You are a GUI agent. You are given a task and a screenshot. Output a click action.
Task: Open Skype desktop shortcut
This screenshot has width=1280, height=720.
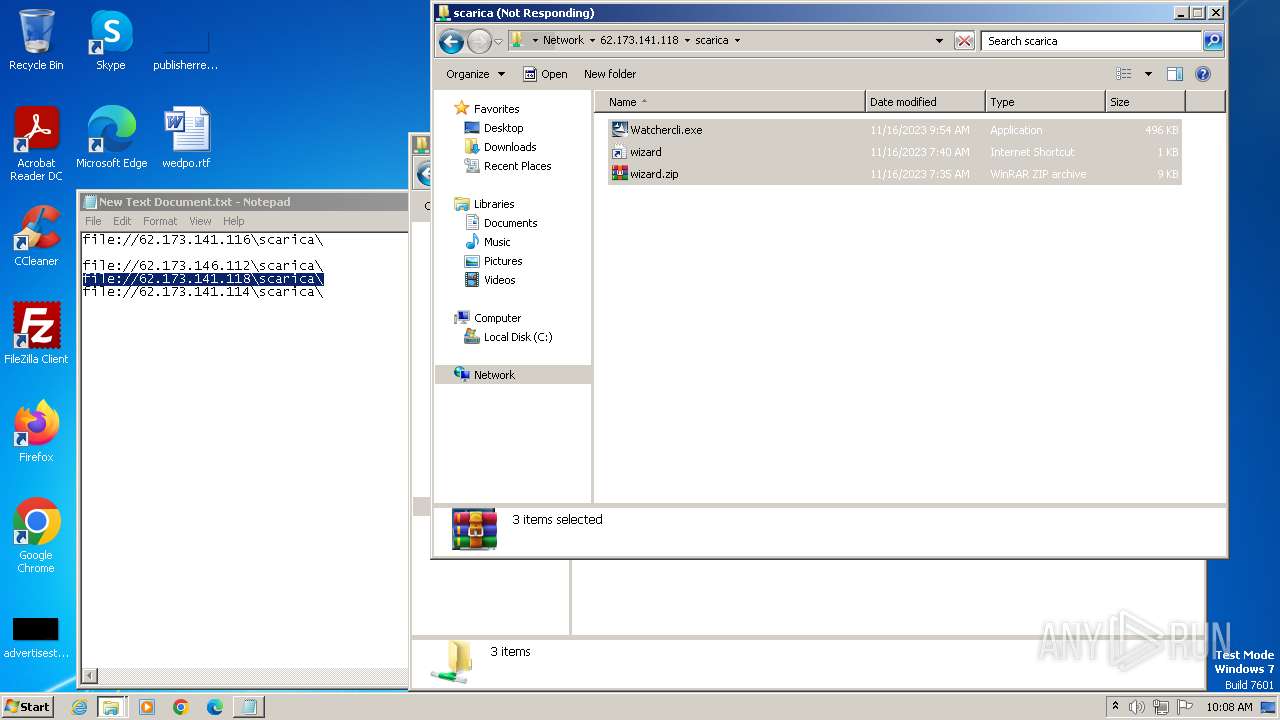(111, 40)
